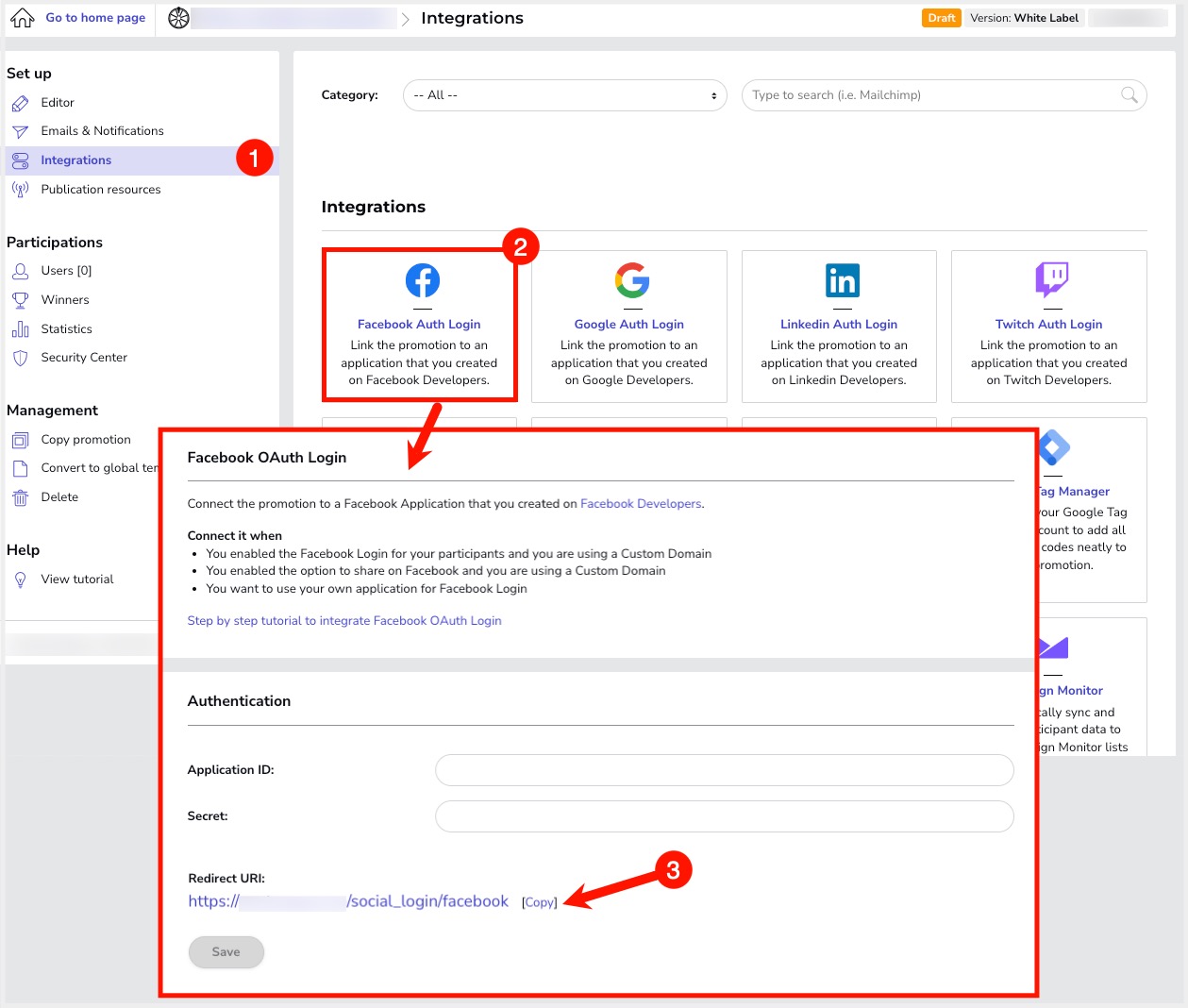Click the Convert to global template page icon
The image size is (1188, 1008).
click(x=20, y=468)
